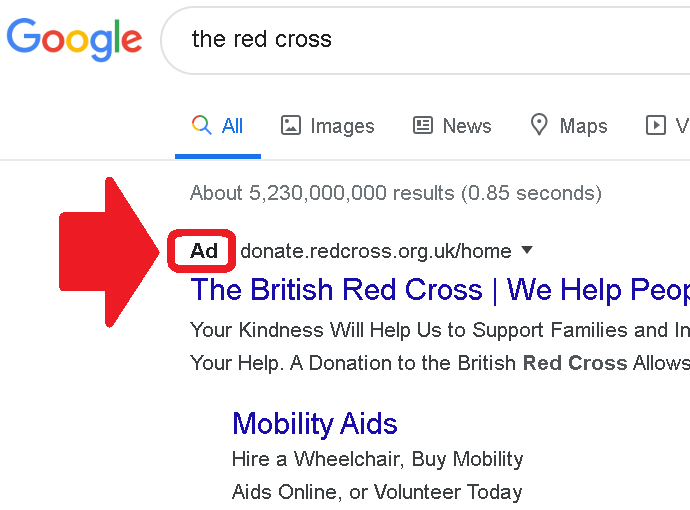Click the map pin icon beside Maps
Screen dimensions: 690x510
539,125
